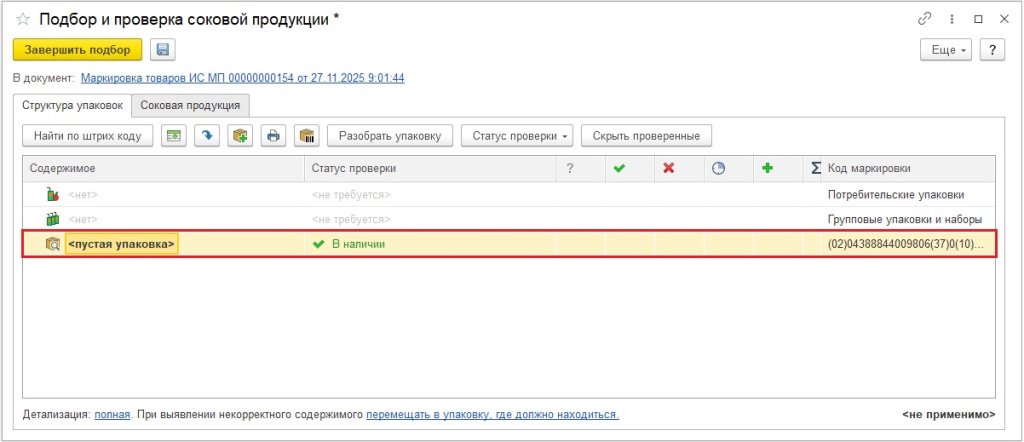Toggle Скрыть проверенные

click(x=646, y=136)
